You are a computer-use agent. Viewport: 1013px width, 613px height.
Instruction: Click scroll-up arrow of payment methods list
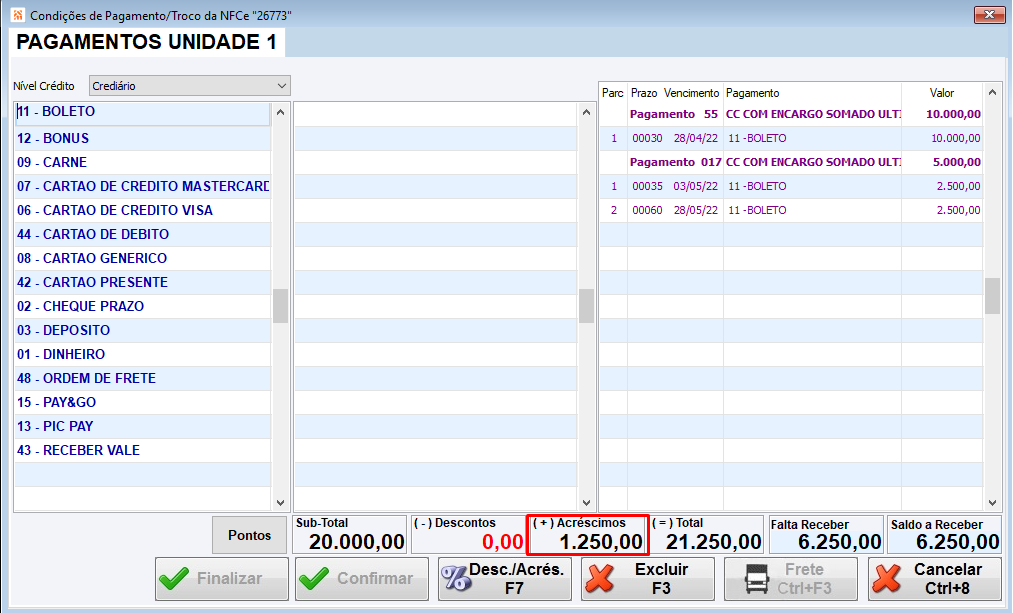point(280,112)
